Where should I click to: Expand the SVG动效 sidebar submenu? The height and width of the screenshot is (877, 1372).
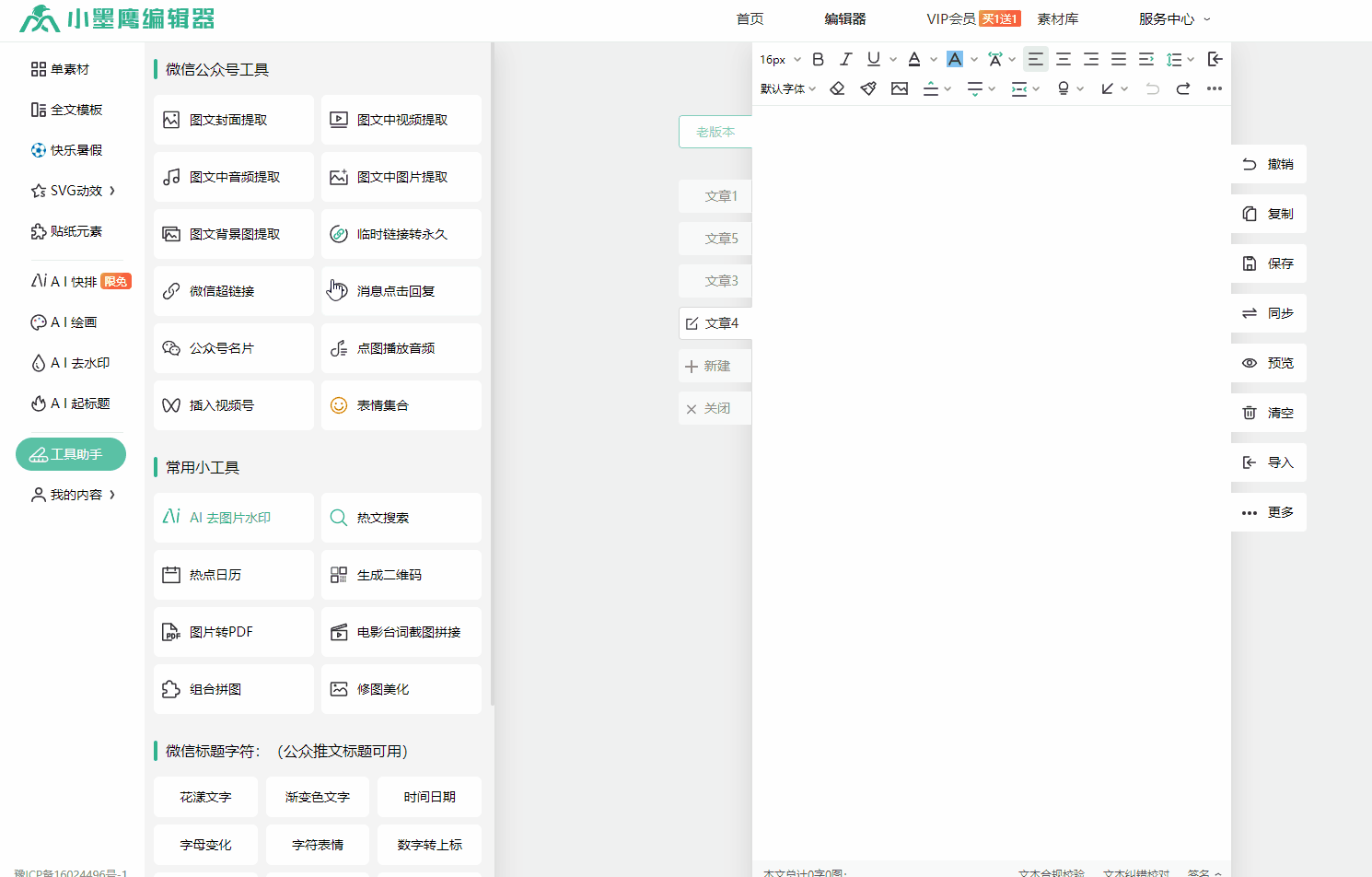point(112,191)
